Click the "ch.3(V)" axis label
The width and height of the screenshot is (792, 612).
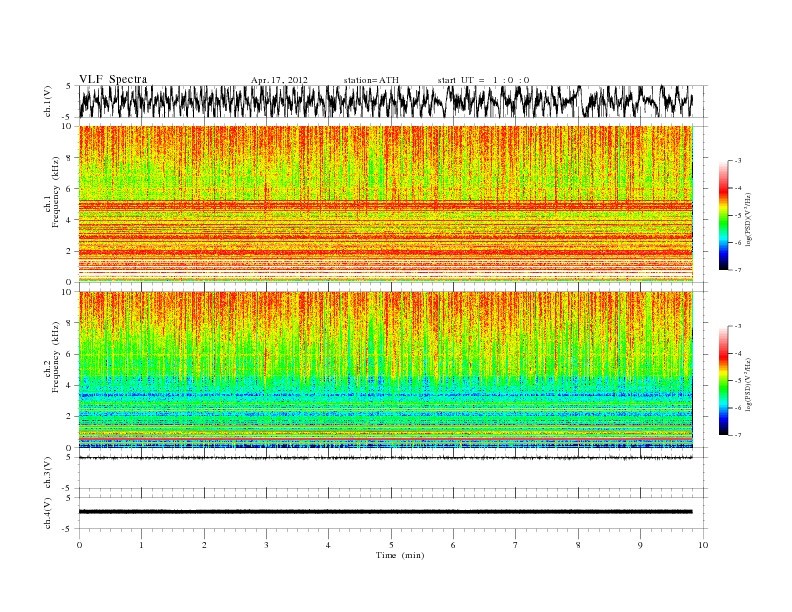tap(48, 473)
